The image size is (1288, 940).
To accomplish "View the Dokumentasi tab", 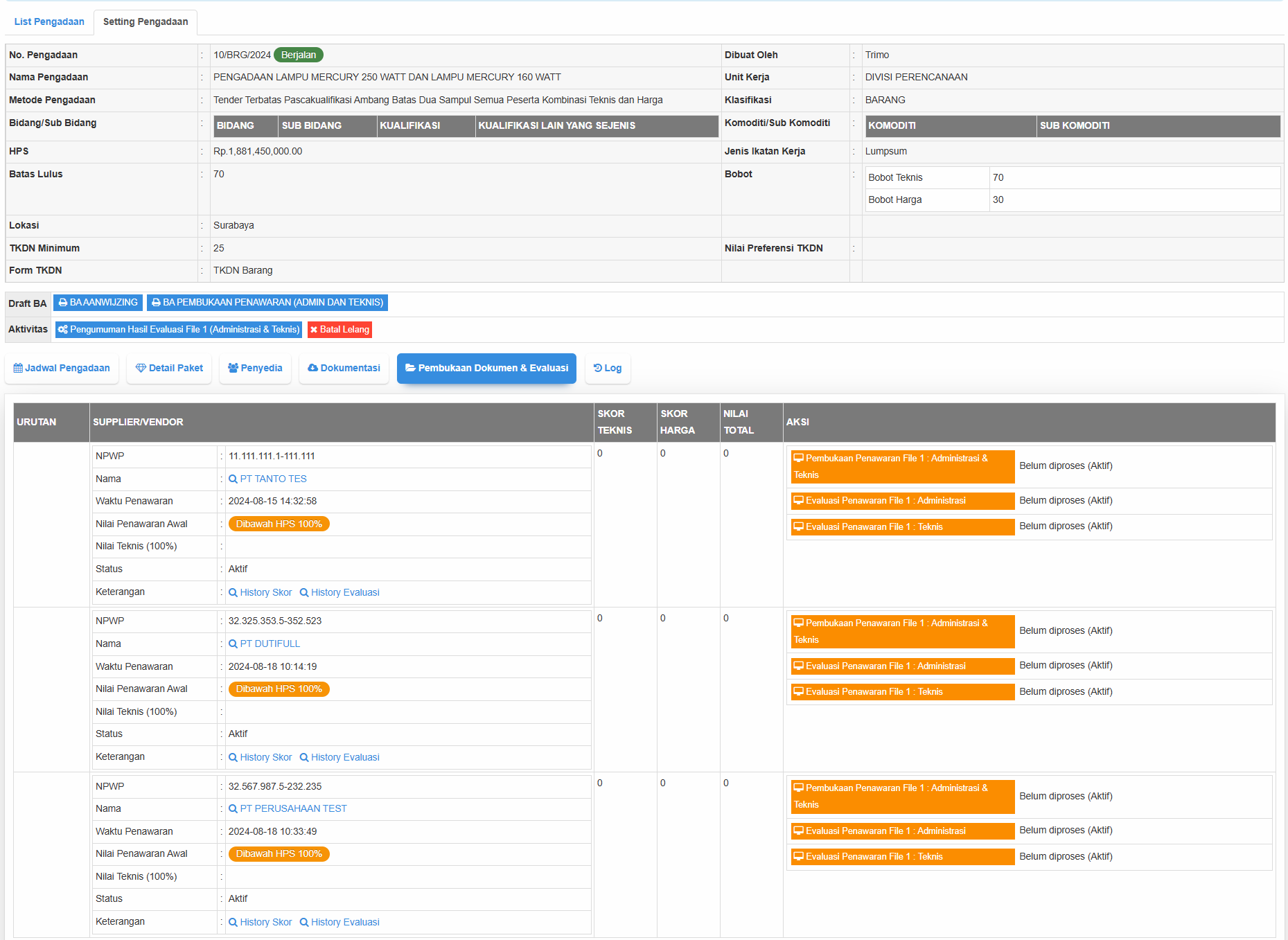I will point(344,369).
